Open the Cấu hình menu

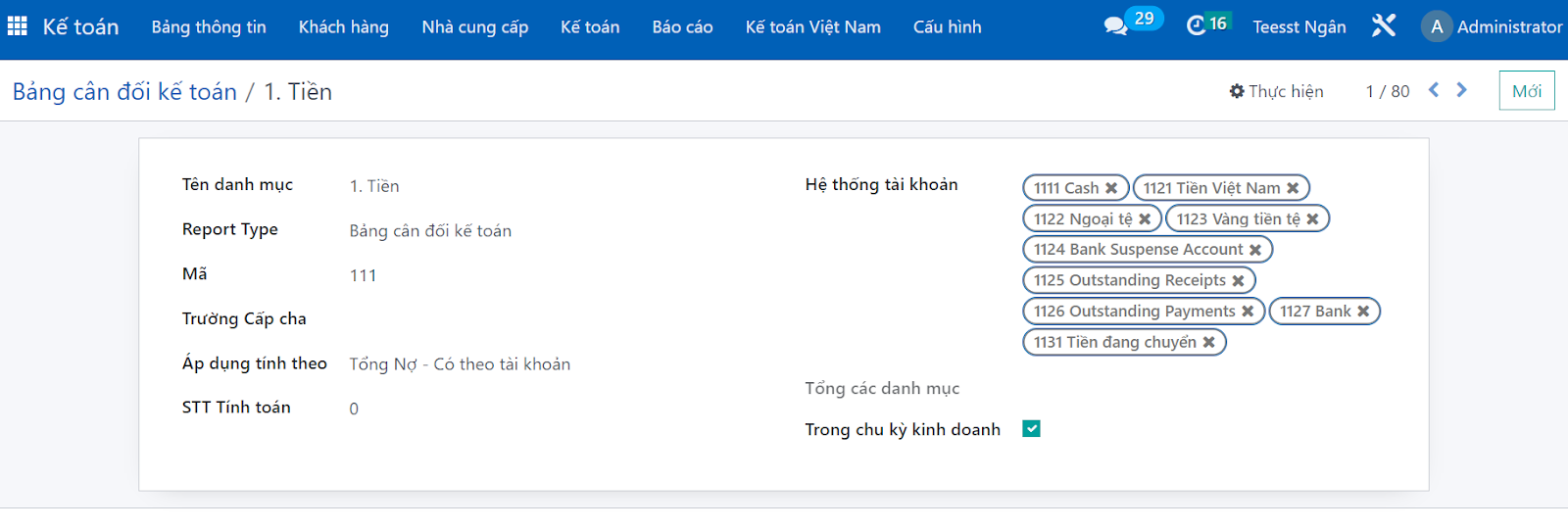[x=948, y=26]
